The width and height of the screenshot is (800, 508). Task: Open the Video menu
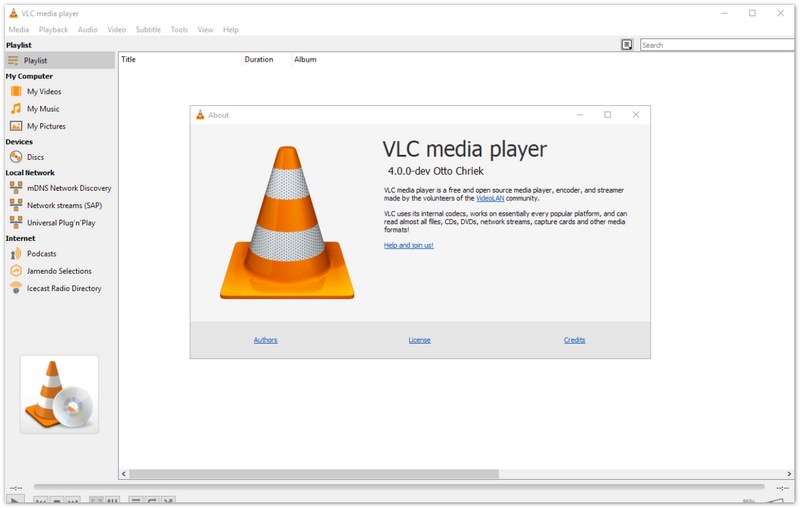(117, 30)
